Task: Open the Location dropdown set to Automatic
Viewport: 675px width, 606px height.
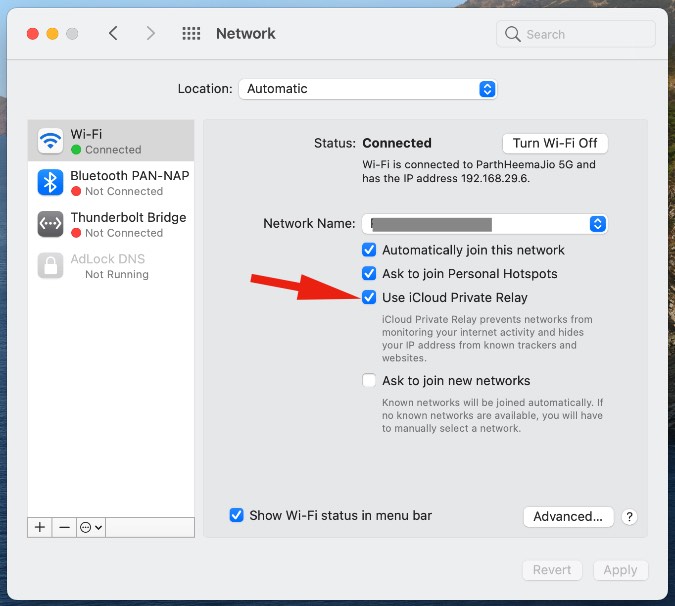Action: point(367,89)
